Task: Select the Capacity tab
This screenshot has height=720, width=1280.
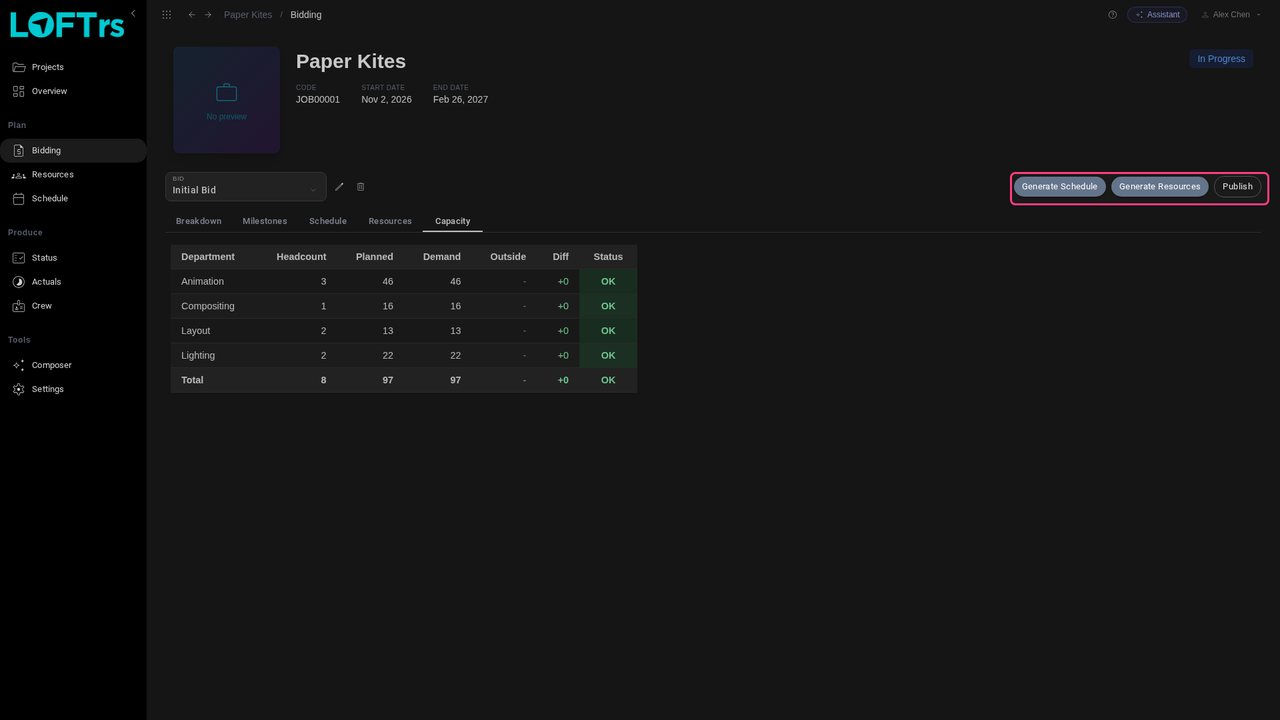Action: point(453,221)
